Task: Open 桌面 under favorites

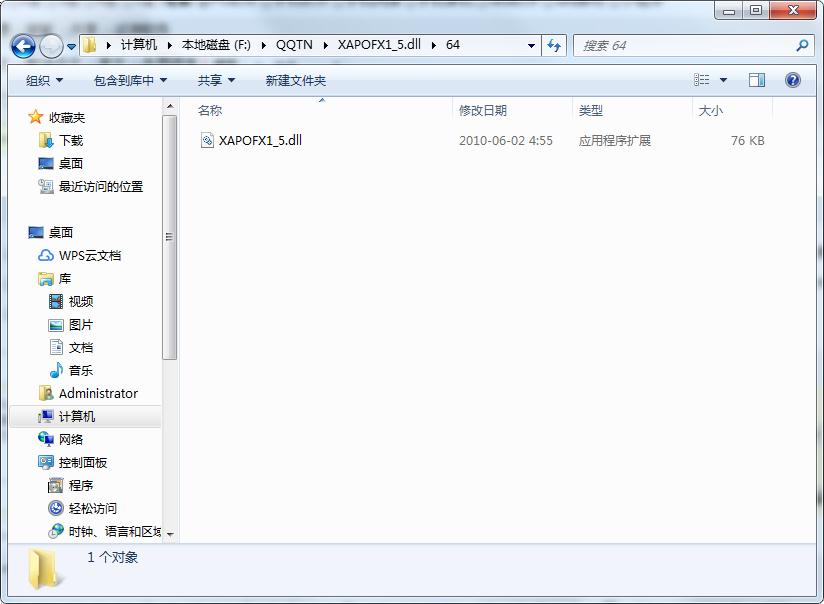Action: [71, 163]
